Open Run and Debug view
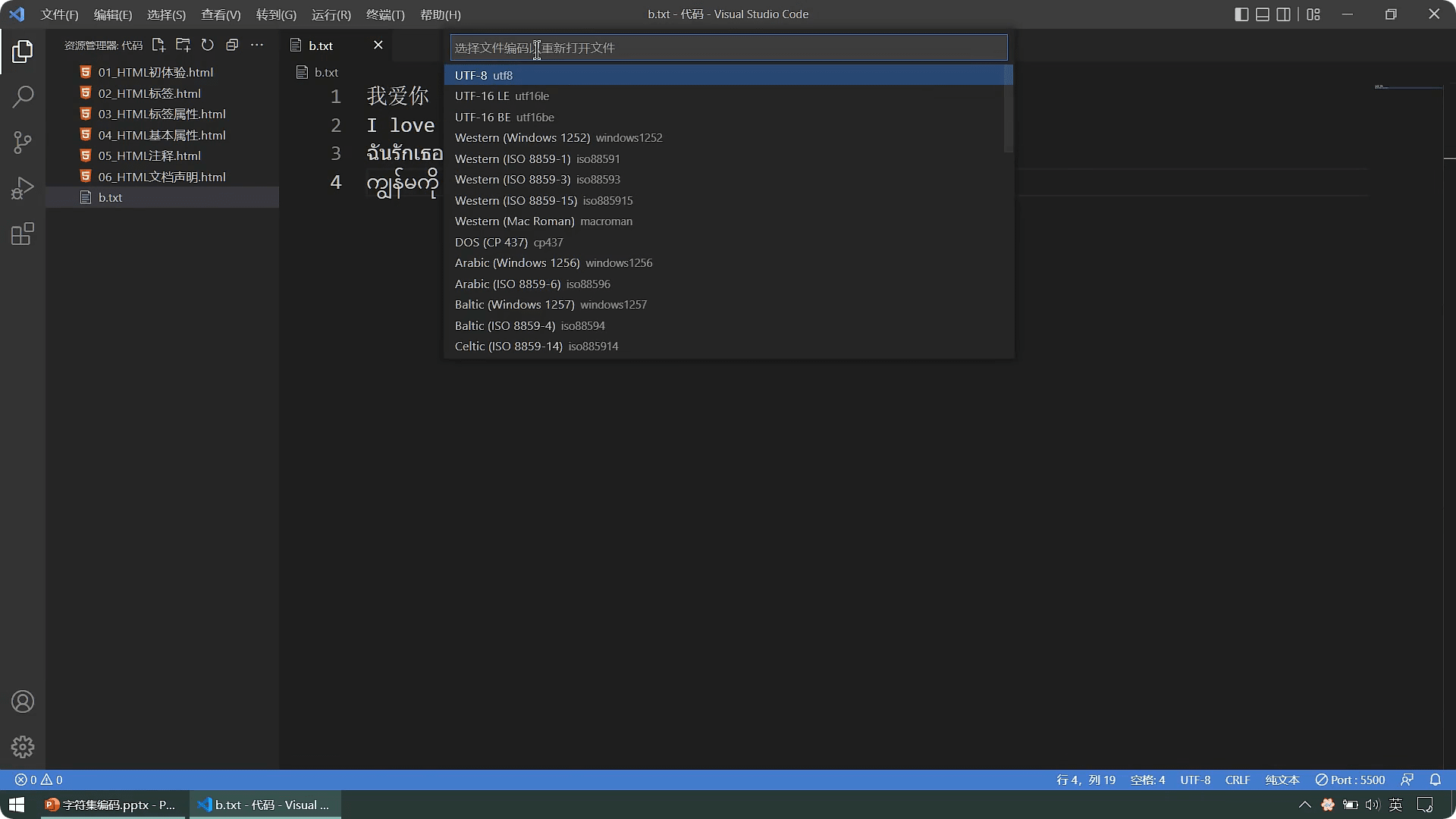Image resolution: width=1456 pixels, height=819 pixels. (x=23, y=188)
